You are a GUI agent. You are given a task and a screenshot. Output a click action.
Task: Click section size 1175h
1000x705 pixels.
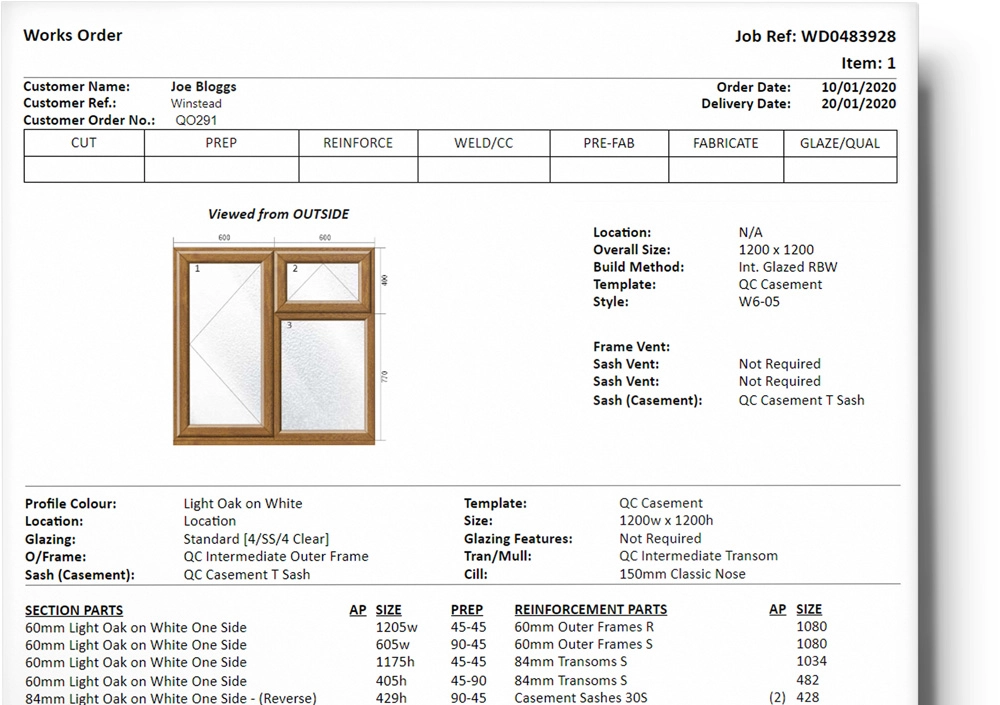(395, 662)
